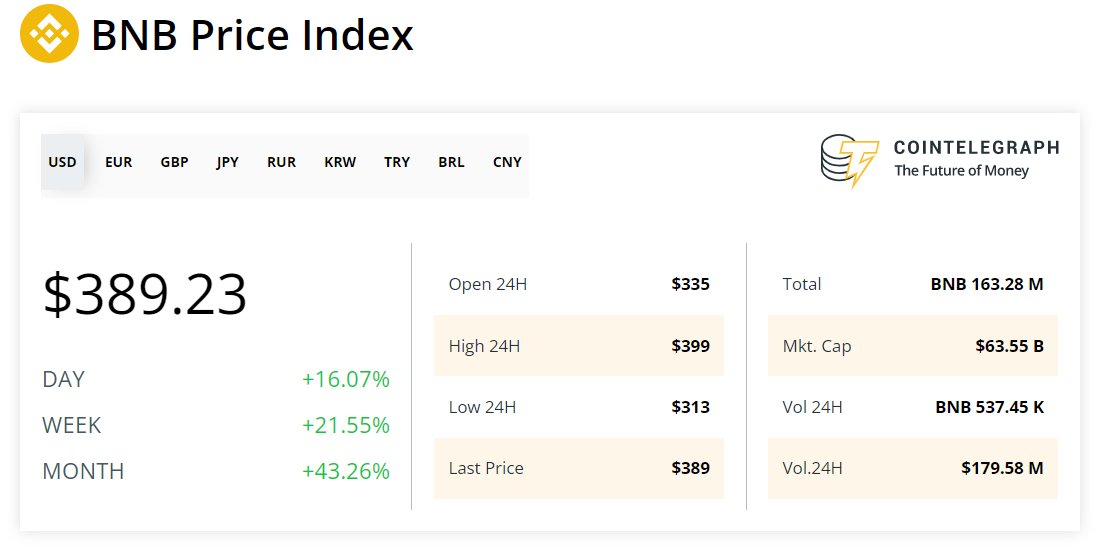The height and width of the screenshot is (555, 1099).
Task: Change currency to TRY
Action: 397,162
